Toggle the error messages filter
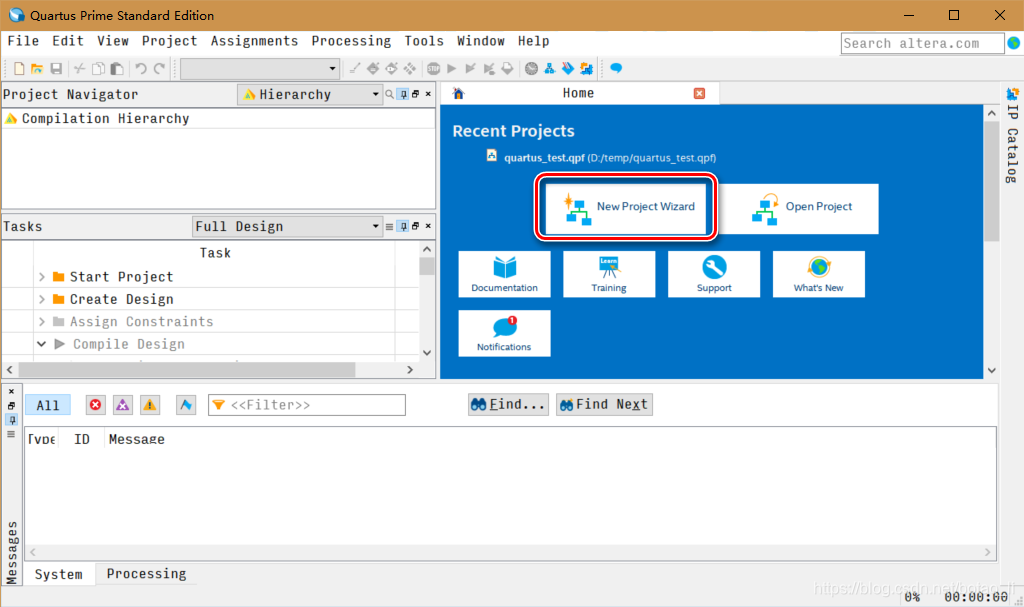 point(95,405)
